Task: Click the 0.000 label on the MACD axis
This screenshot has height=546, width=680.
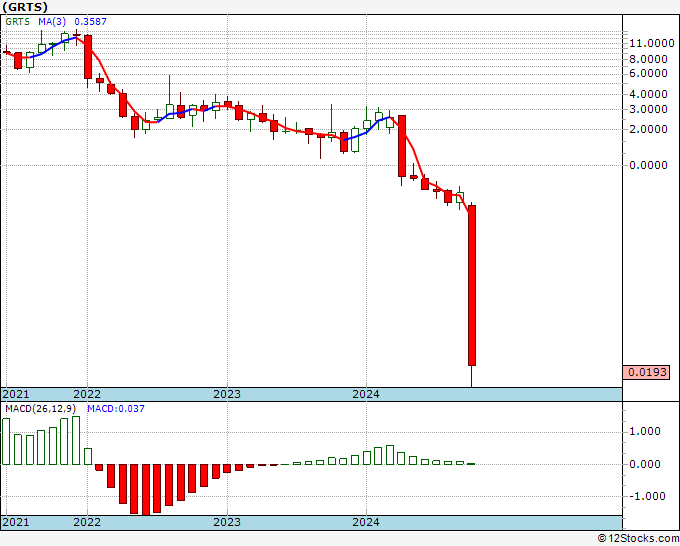Action: point(645,464)
